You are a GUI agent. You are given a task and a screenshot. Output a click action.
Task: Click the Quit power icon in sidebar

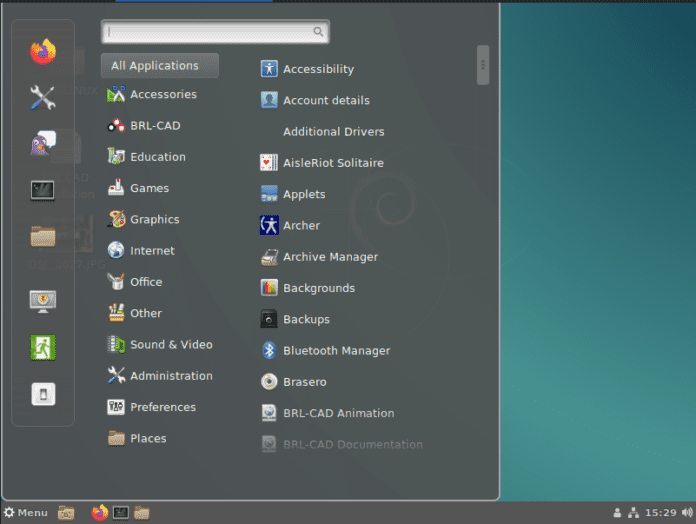[43, 394]
